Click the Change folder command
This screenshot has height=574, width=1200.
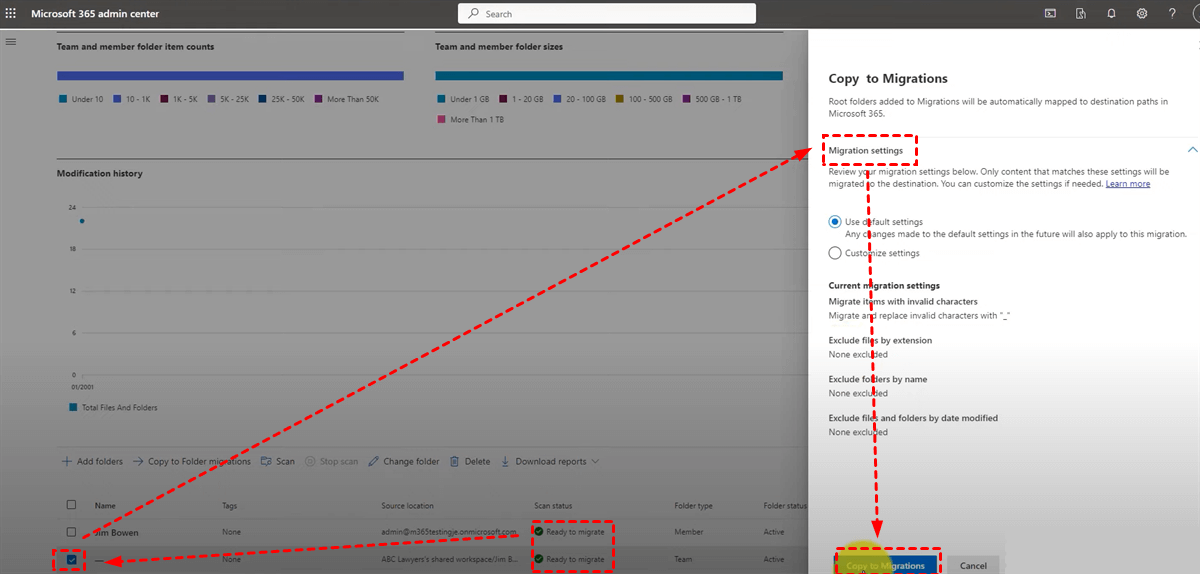404,462
